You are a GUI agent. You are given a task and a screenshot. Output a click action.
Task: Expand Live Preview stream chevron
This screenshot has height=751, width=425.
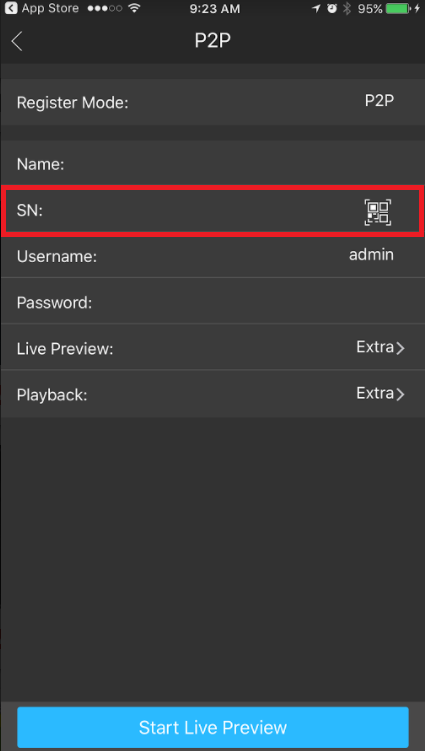[401, 348]
